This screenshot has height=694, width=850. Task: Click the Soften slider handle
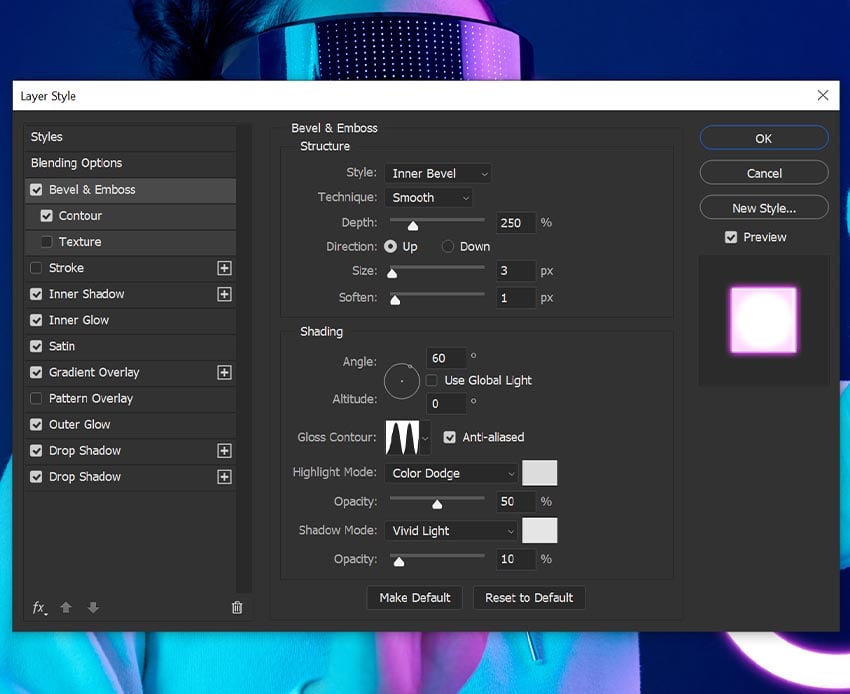click(x=395, y=300)
